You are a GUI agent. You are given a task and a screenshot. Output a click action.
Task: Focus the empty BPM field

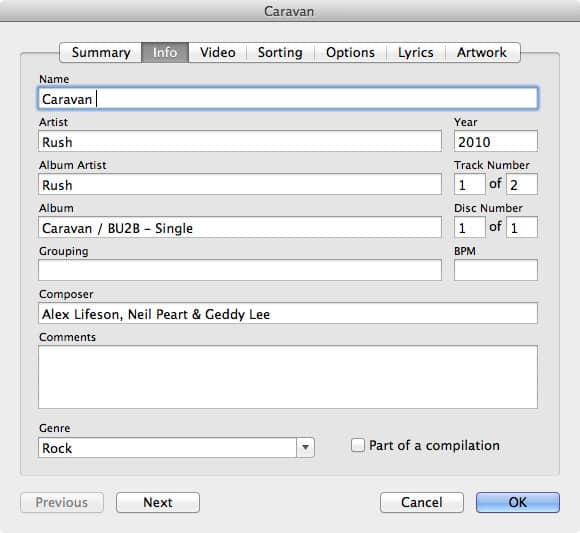[496, 270]
